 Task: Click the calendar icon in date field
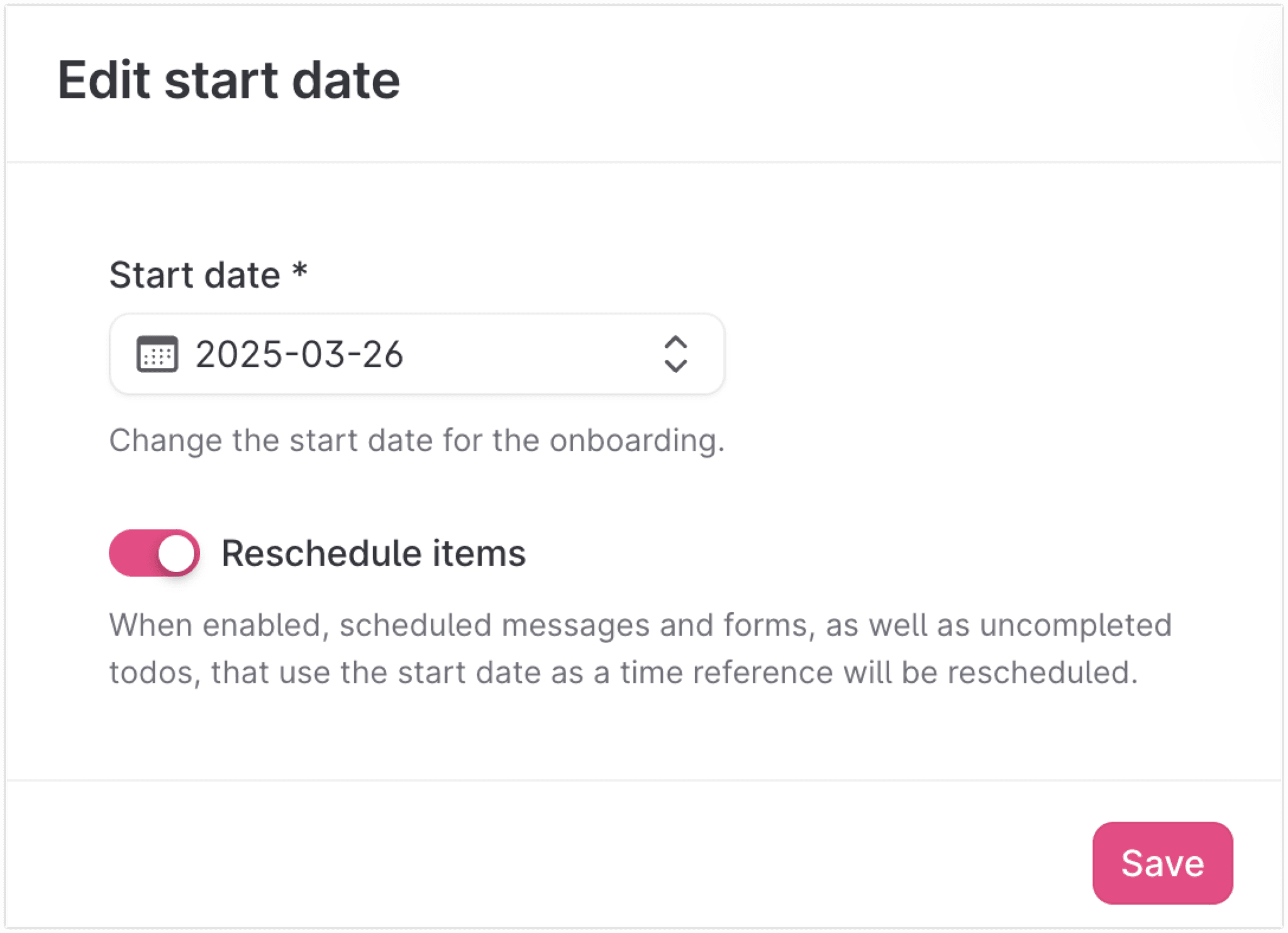click(157, 354)
